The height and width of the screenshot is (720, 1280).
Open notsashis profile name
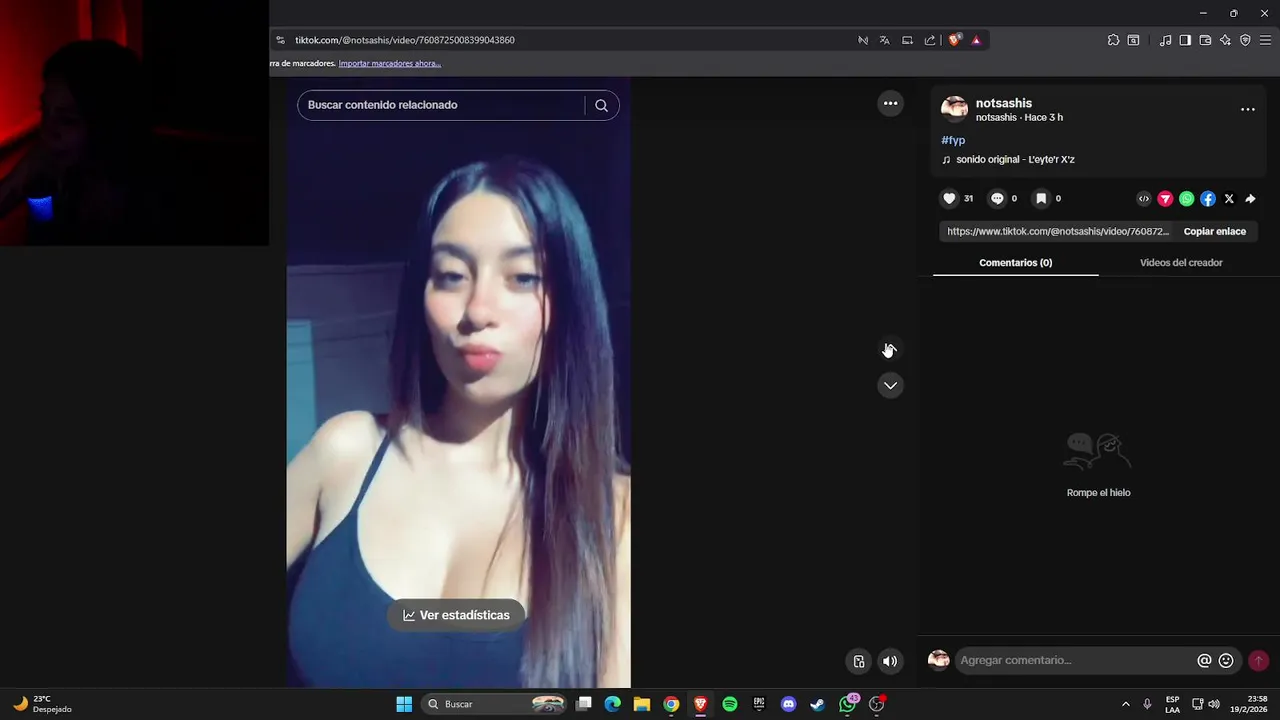1003,103
